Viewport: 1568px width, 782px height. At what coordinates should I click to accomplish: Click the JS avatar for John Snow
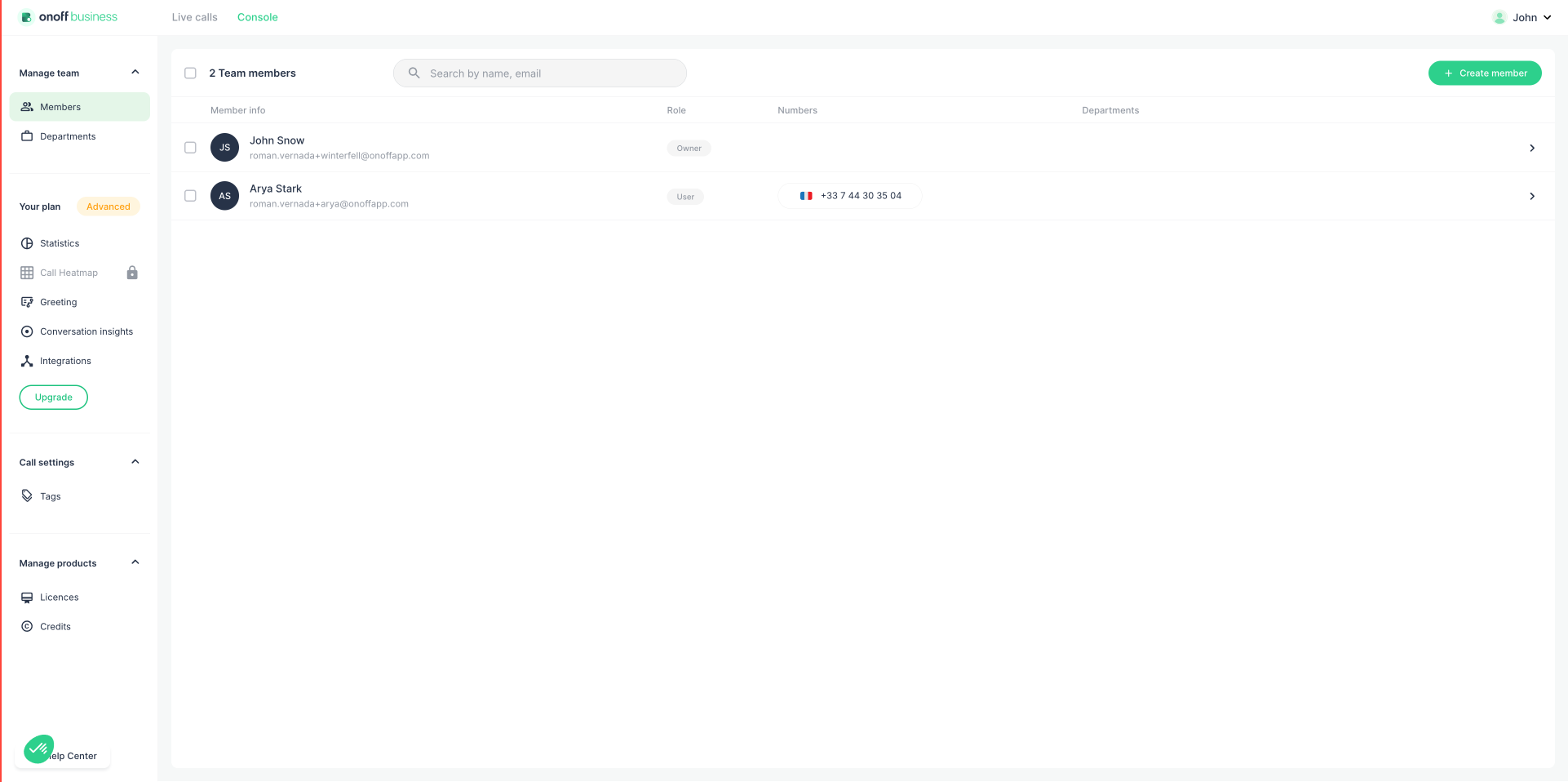tap(224, 148)
